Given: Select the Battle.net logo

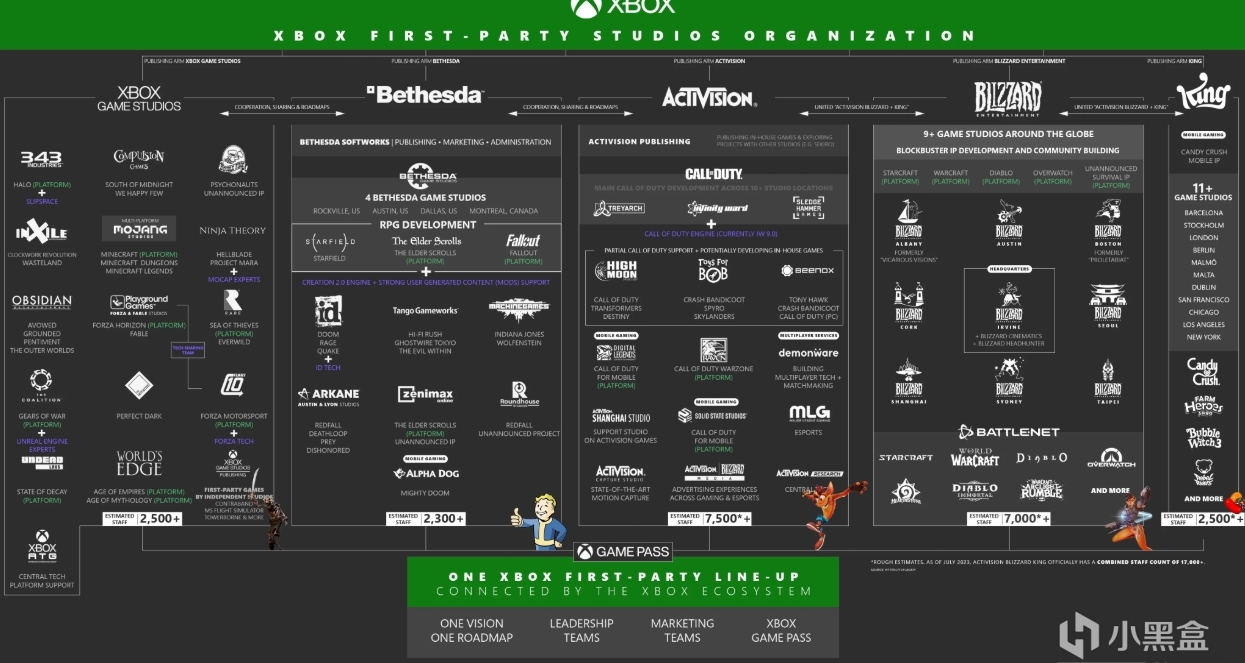Looking at the screenshot, I should click(1007, 432).
